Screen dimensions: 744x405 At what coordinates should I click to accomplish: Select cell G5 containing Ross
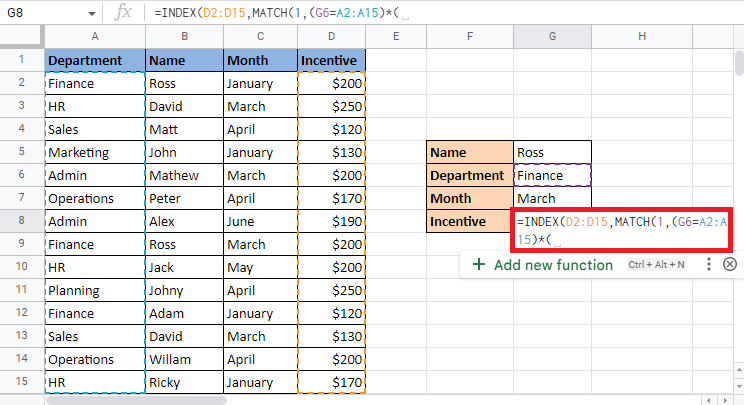pos(552,152)
